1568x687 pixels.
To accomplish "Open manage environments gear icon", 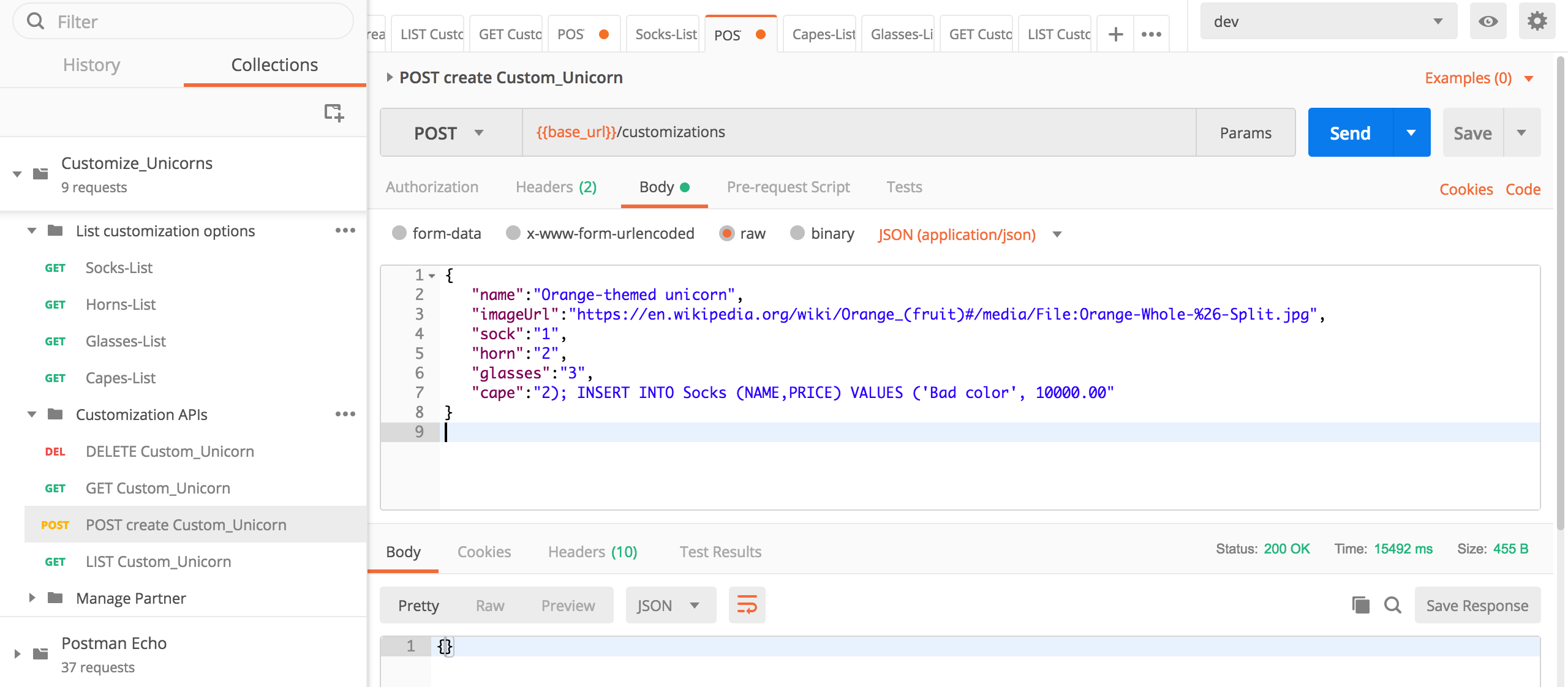I will coord(1537,21).
